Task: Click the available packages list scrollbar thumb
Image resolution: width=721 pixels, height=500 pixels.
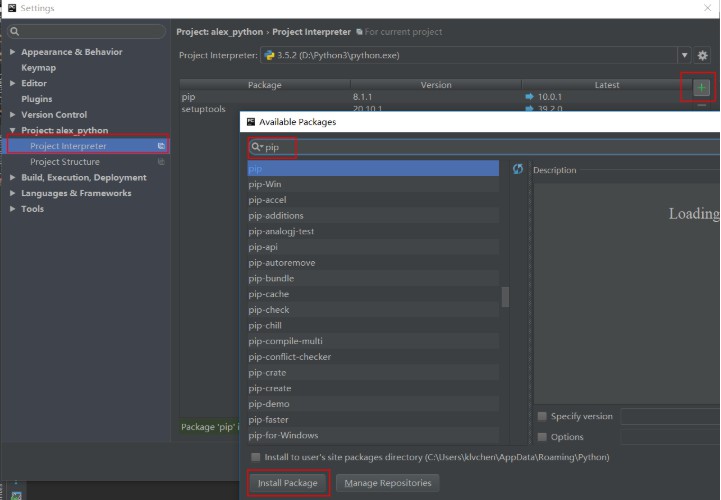Action: coord(505,297)
